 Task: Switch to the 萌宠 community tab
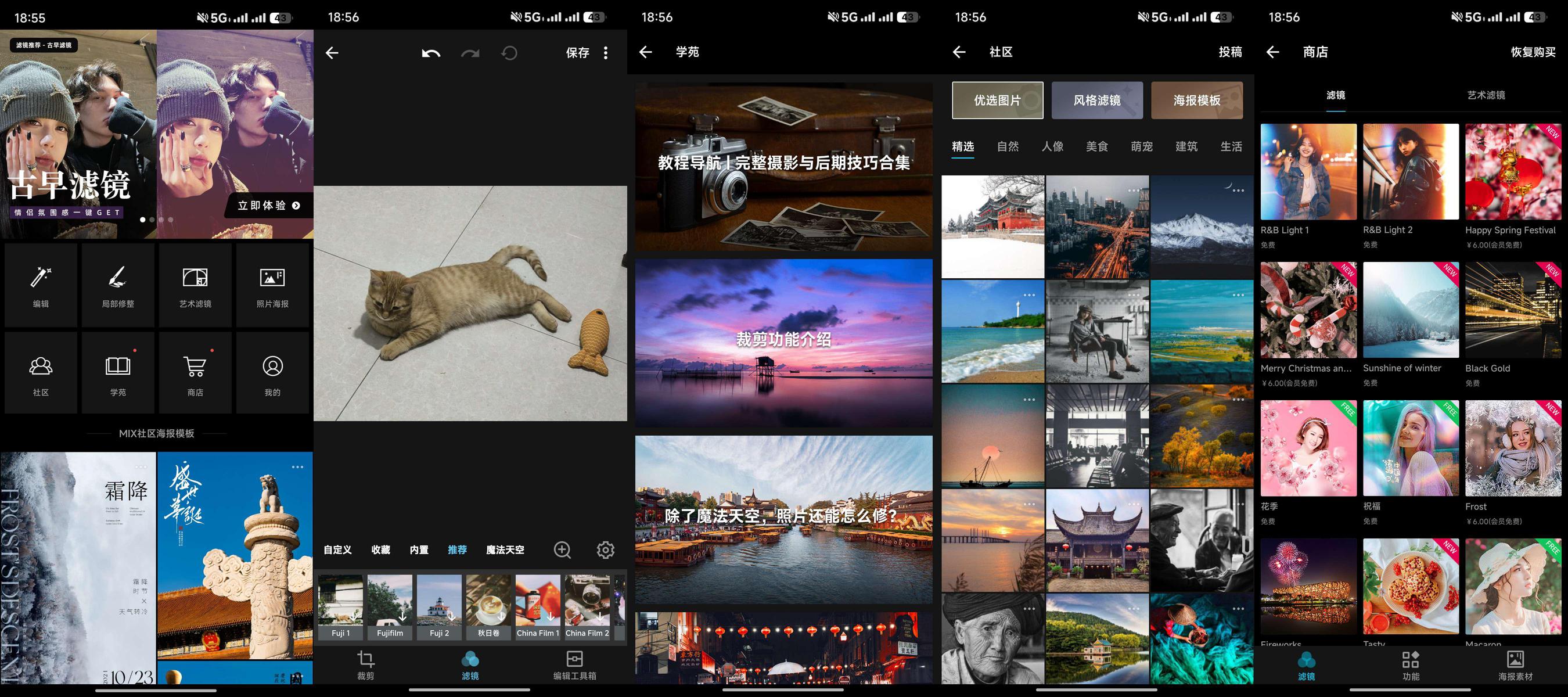click(1142, 146)
